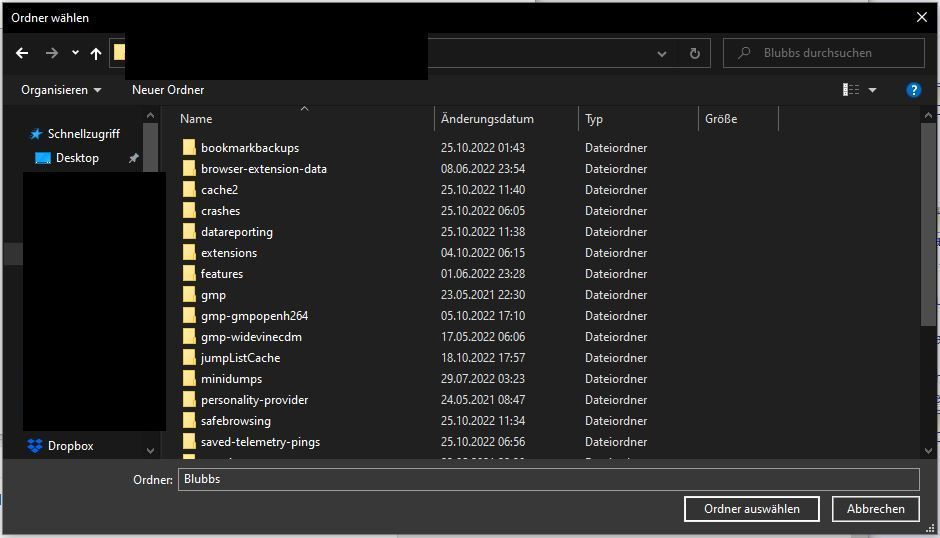Select the bookmarkbackups folder icon
940x538 pixels.
(189, 148)
